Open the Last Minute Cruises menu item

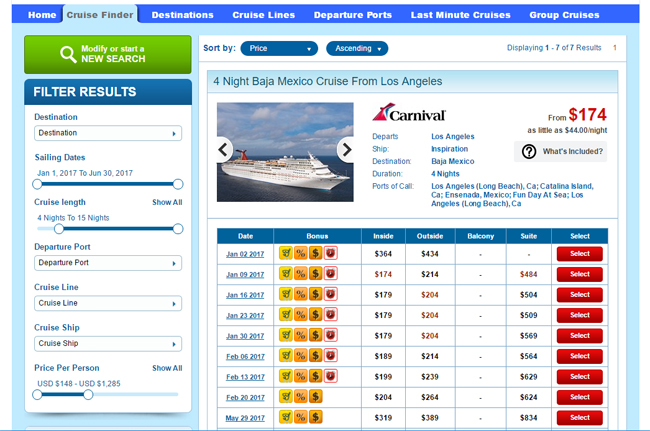click(461, 15)
